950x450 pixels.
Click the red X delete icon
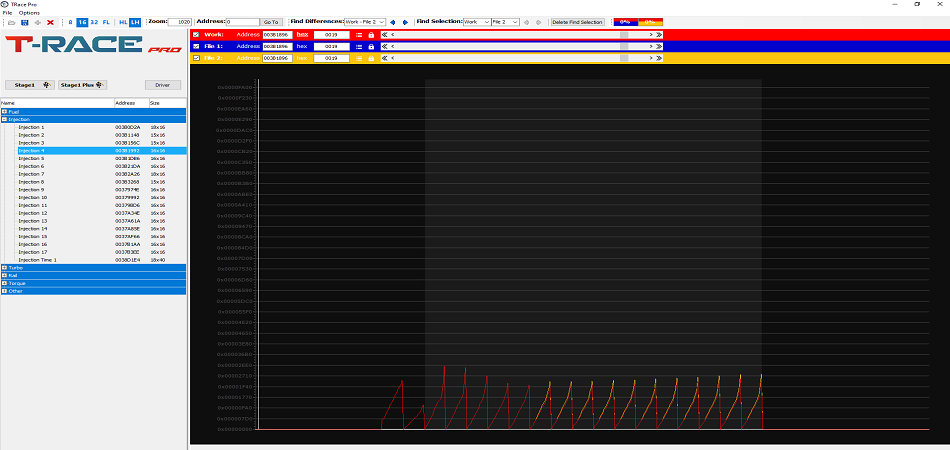point(50,21)
